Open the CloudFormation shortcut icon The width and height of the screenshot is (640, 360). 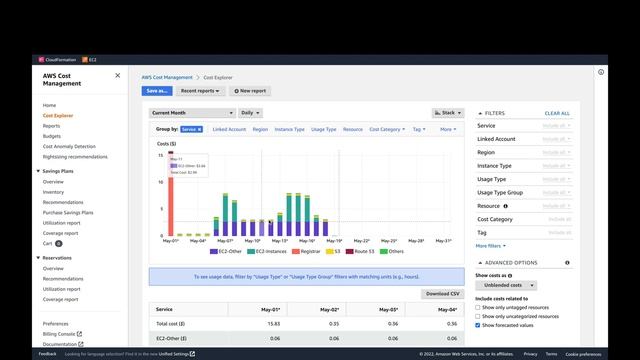[x=41, y=60]
